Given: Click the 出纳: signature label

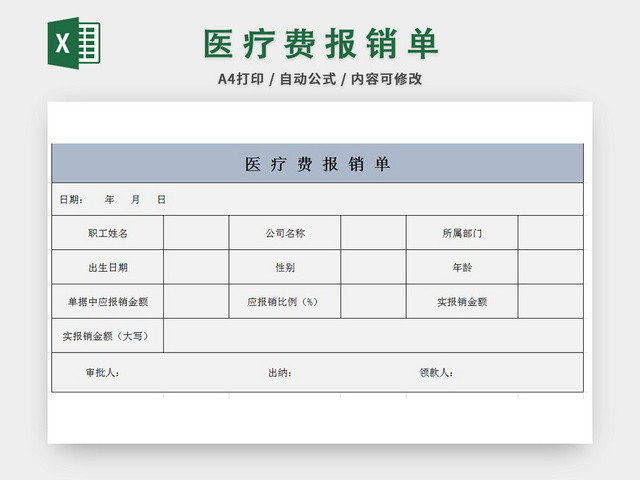Looking at the screenshot, I should (x=280, y=372).
